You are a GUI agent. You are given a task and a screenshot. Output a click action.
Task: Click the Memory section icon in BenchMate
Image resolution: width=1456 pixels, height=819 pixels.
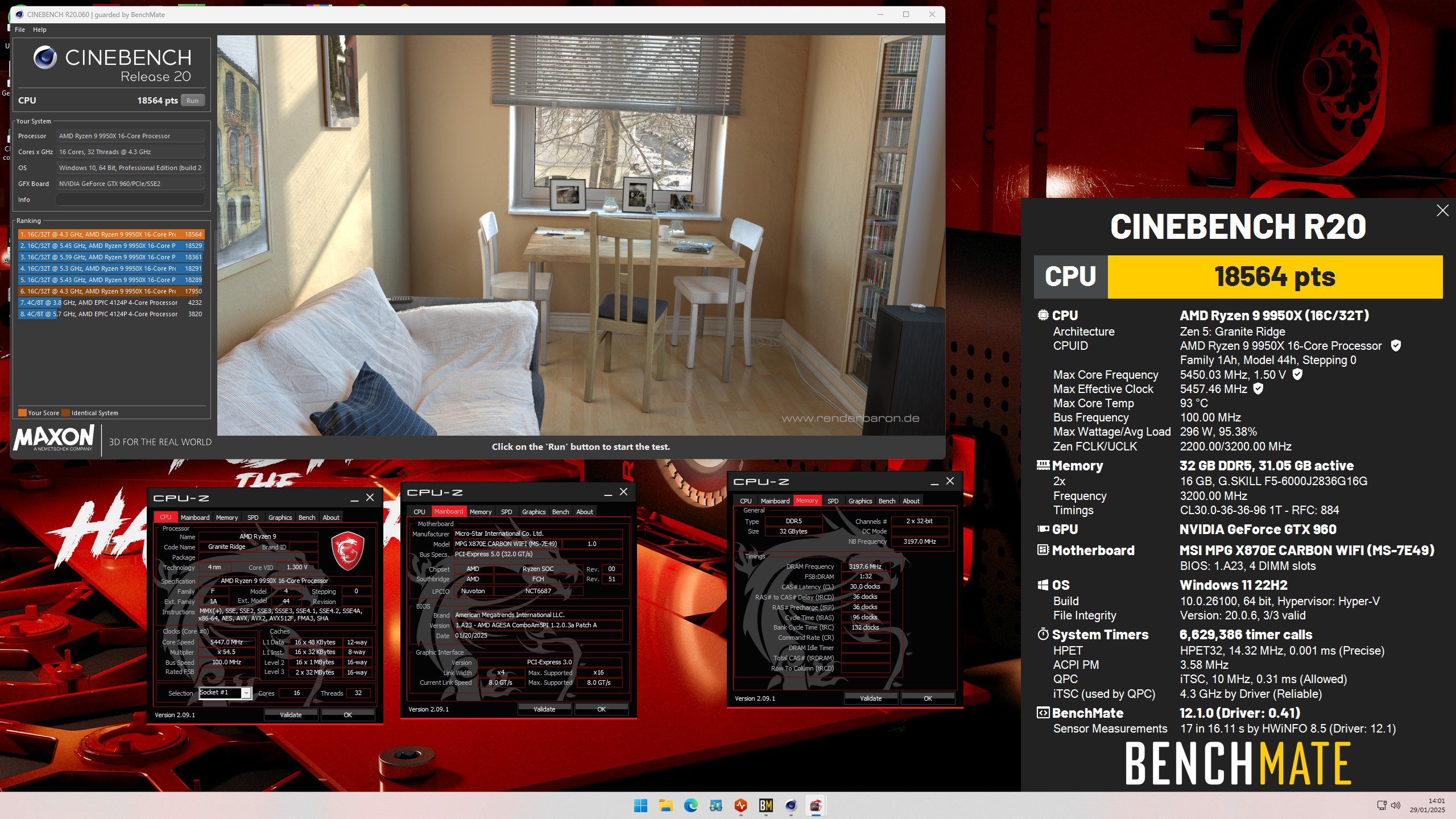coord(1043,465)
